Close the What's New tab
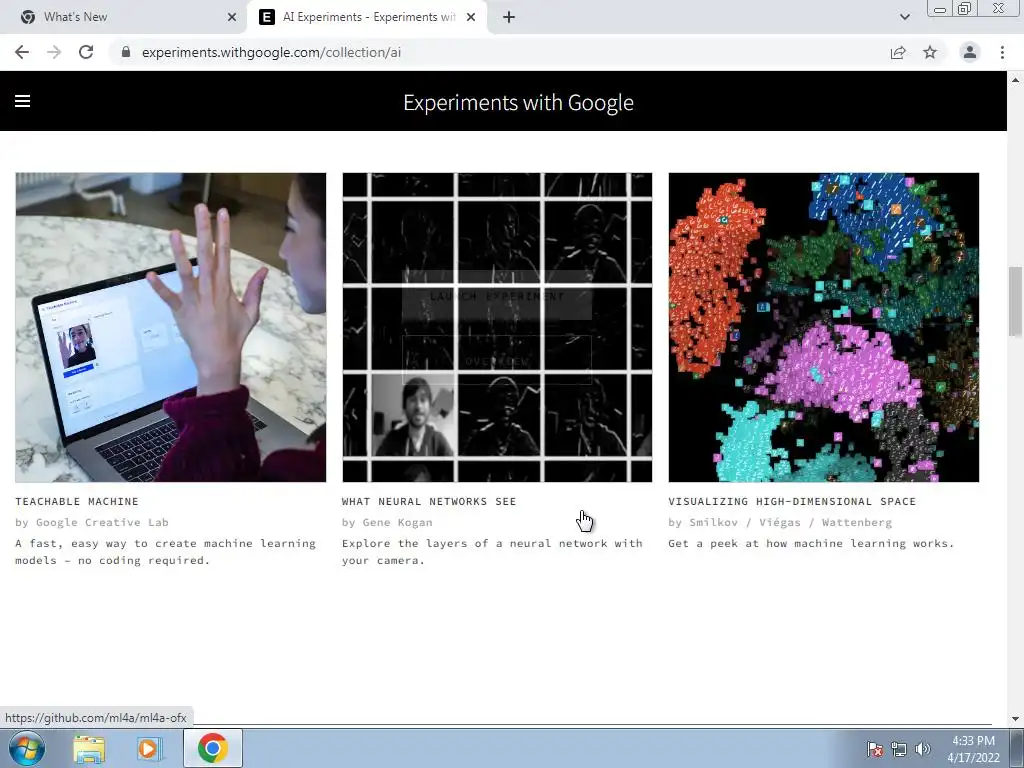Viewport: 1024px width, 768px height. 232,18
